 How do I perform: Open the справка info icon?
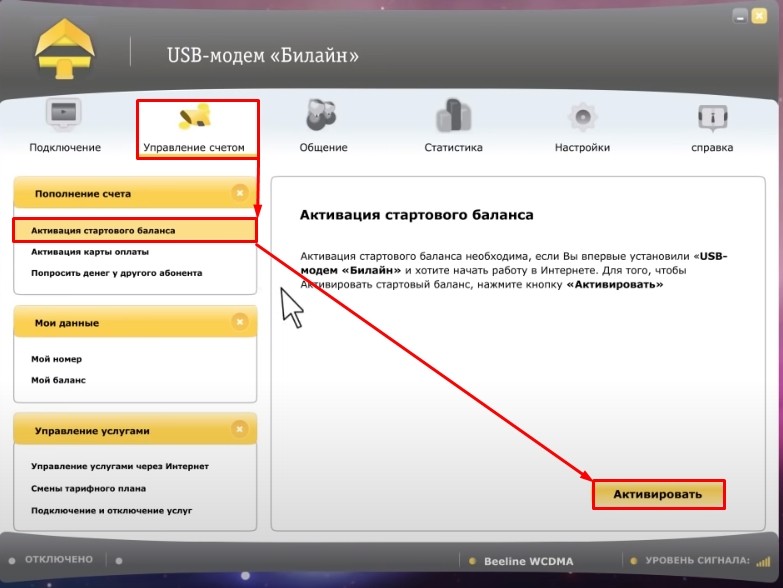click(x=713, y=118)
